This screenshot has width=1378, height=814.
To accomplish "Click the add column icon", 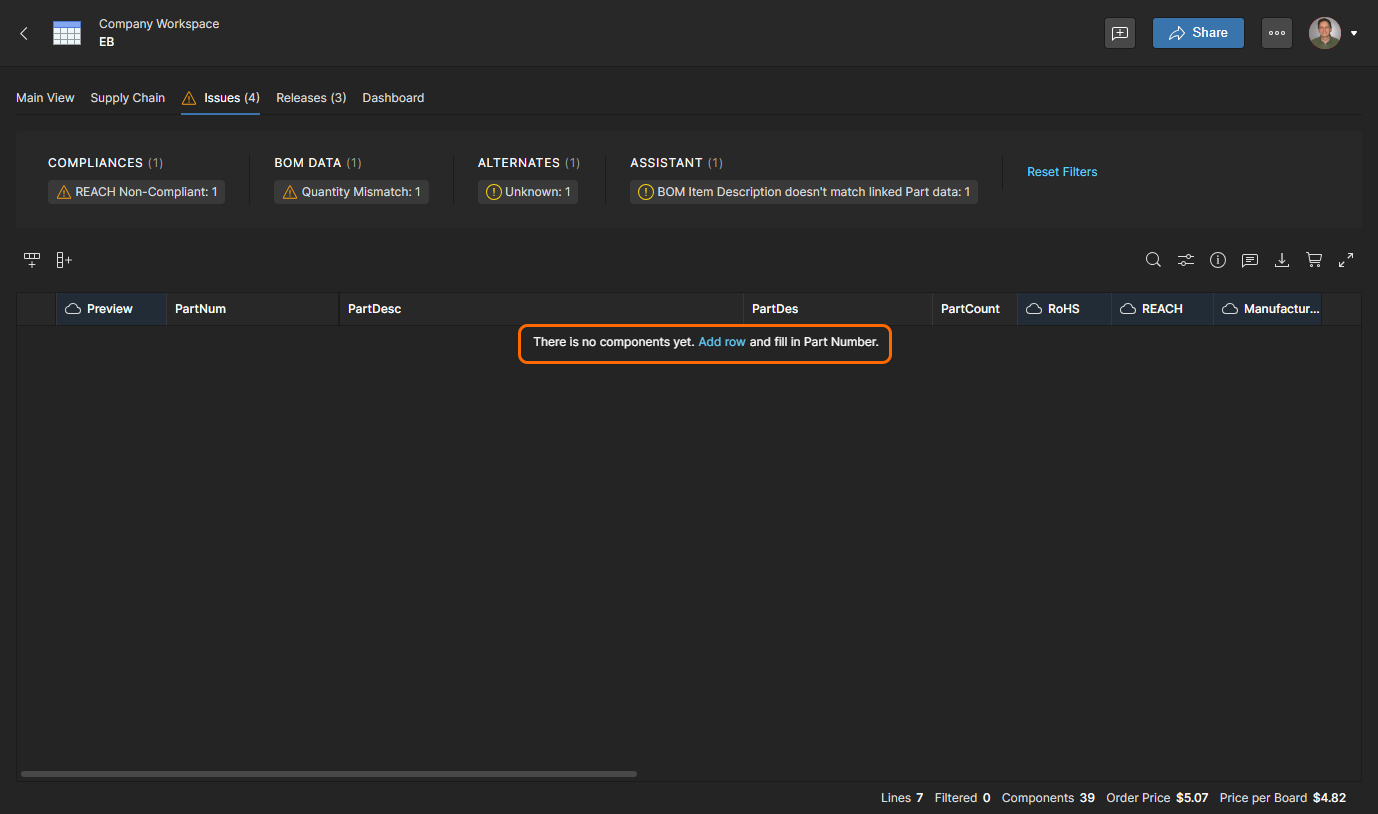I will 64,260.
